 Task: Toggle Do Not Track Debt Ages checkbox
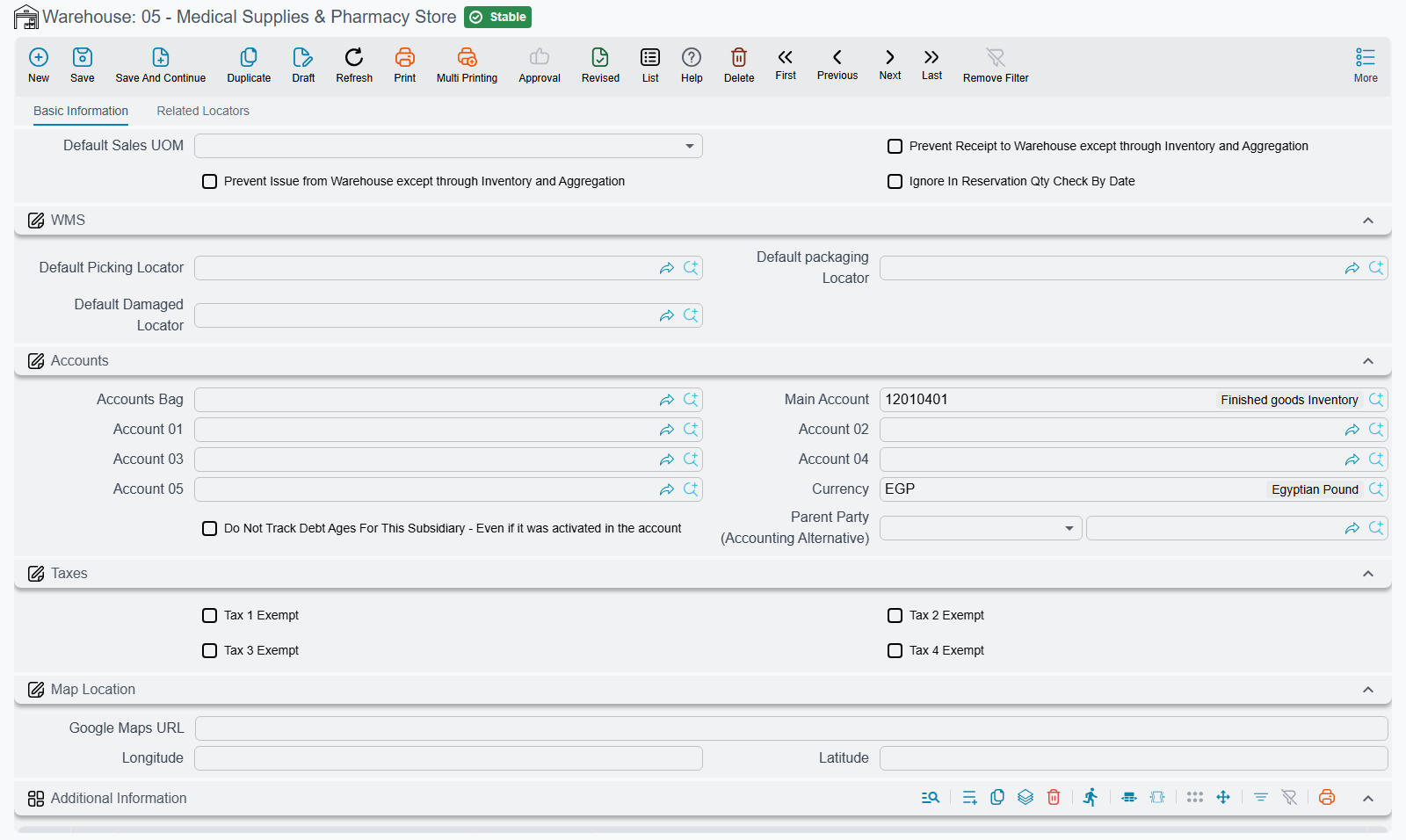pyautogui.click(x=209, y=529)
